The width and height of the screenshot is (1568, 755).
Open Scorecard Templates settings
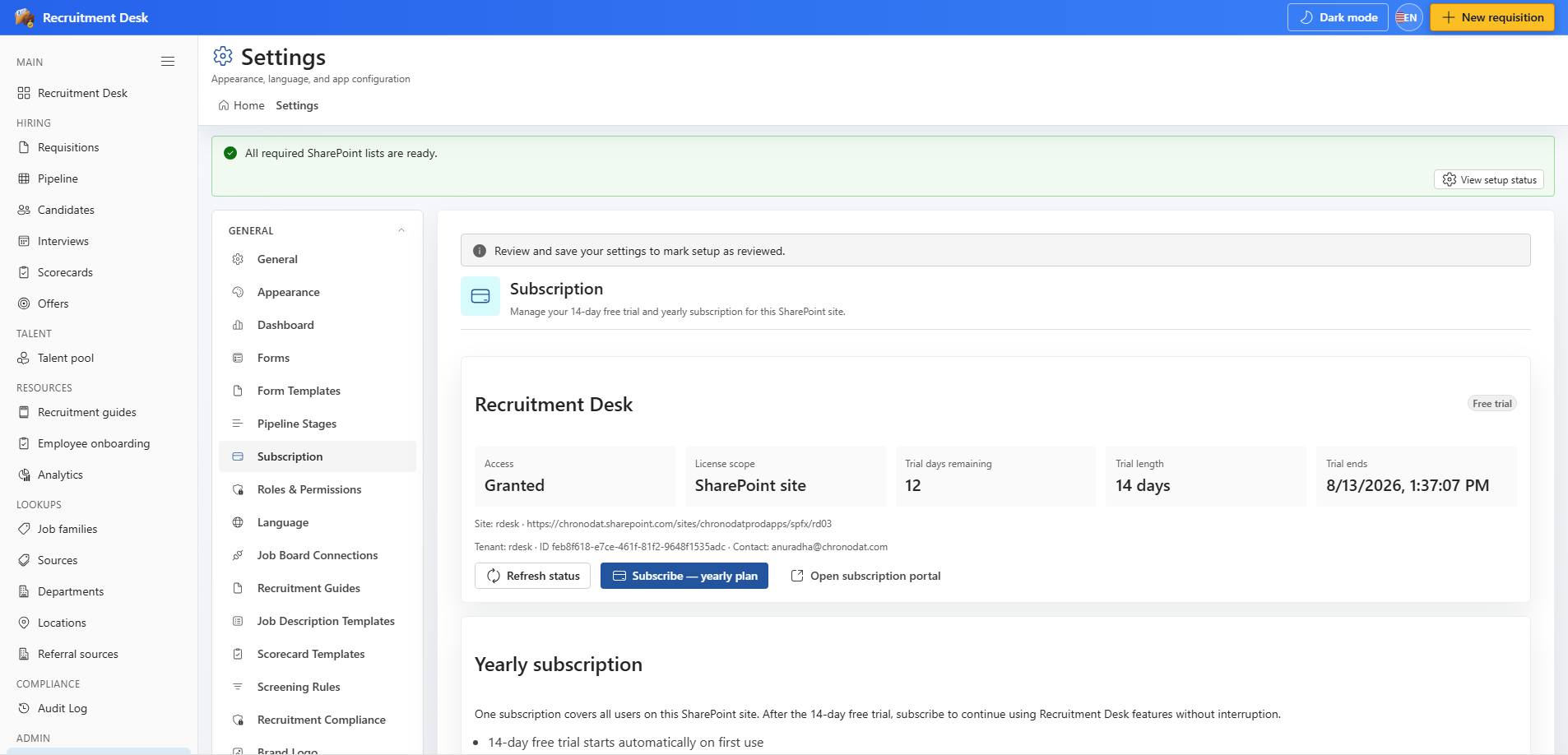coord(318,654)
